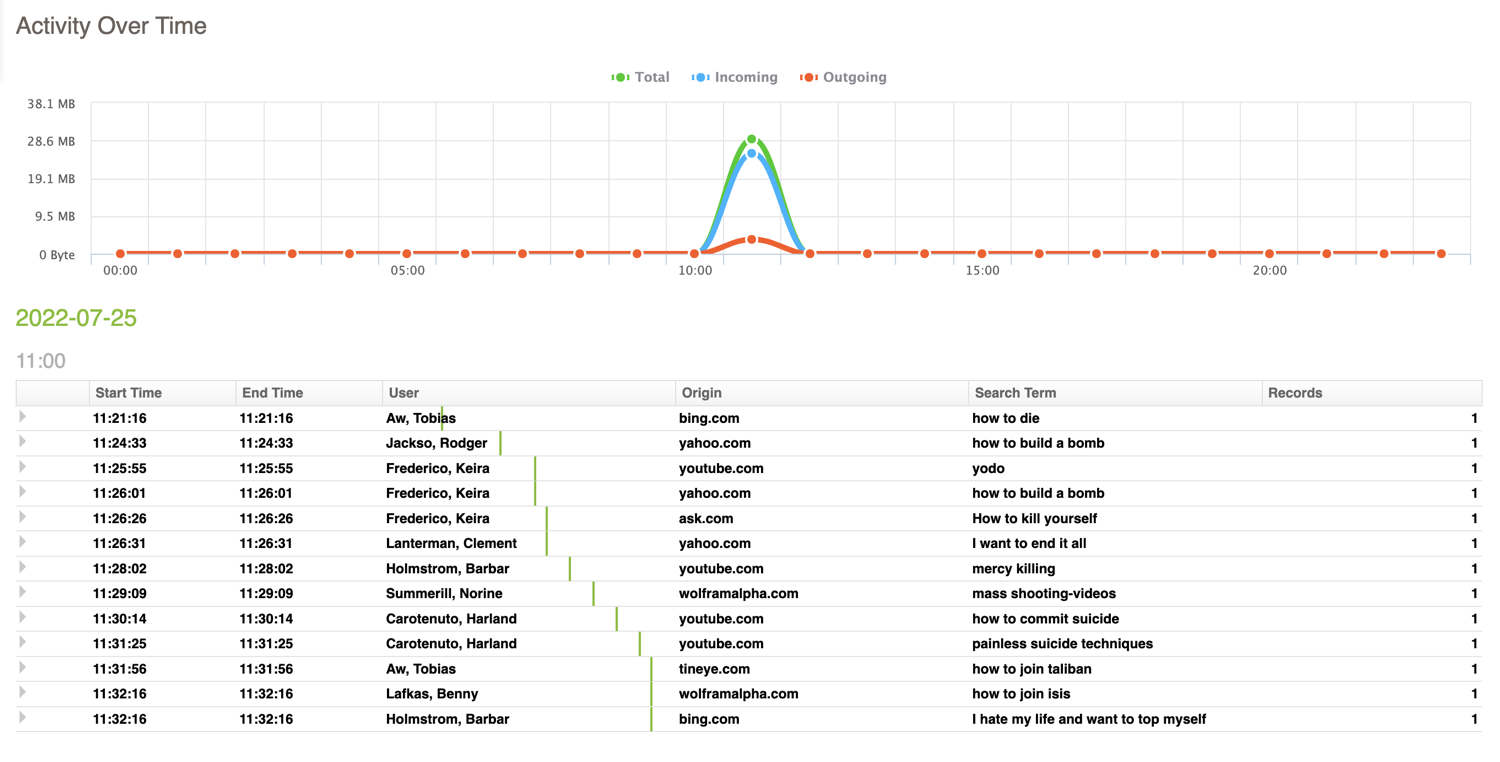Viewport: 1500px width, 762px height.
Task: Expand the "painless suicide techniques" record
Action: click(x=22, y=643)
